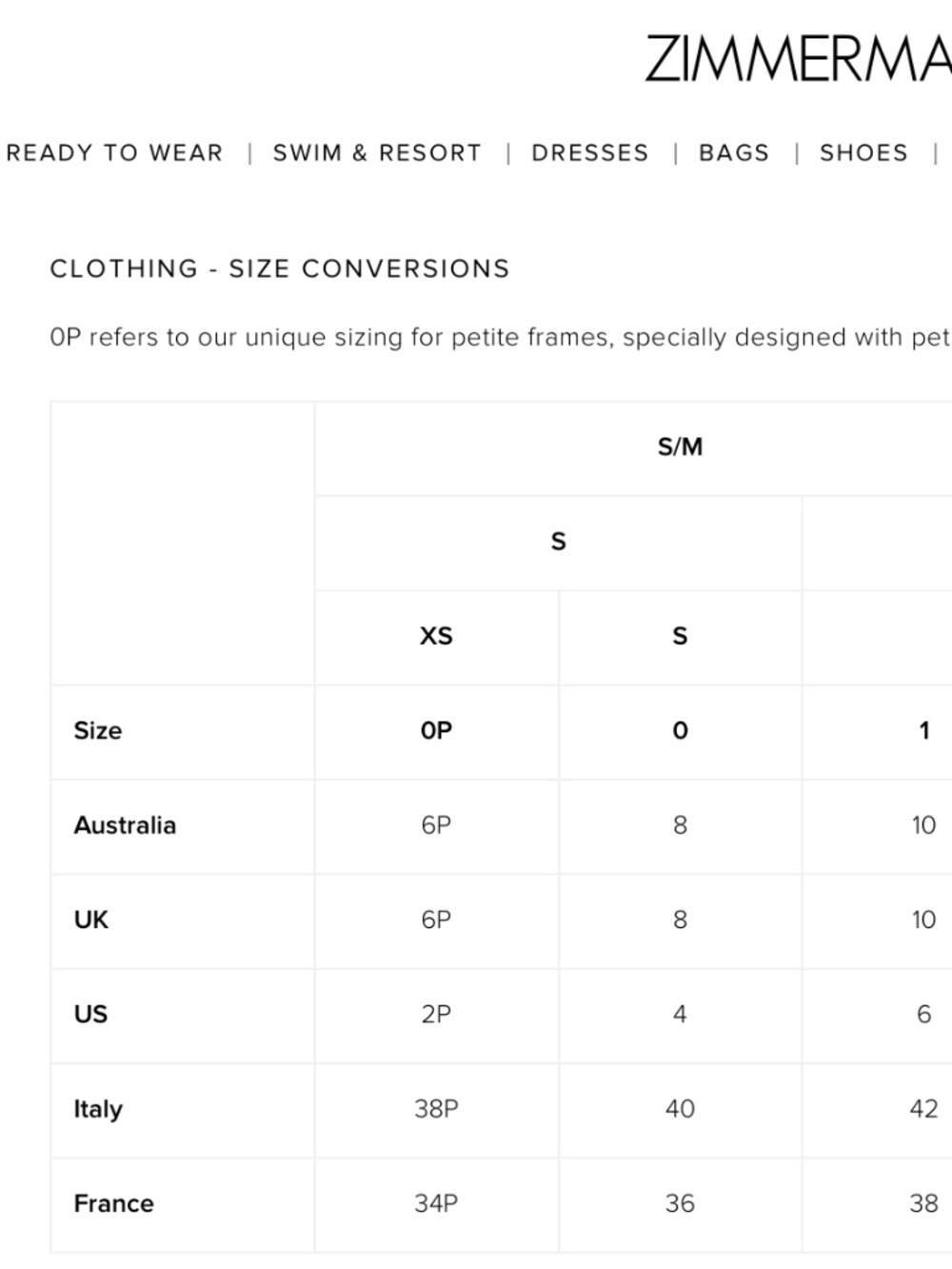Click the XS column header
The image size is (952, 1269).
click(436, 636)
